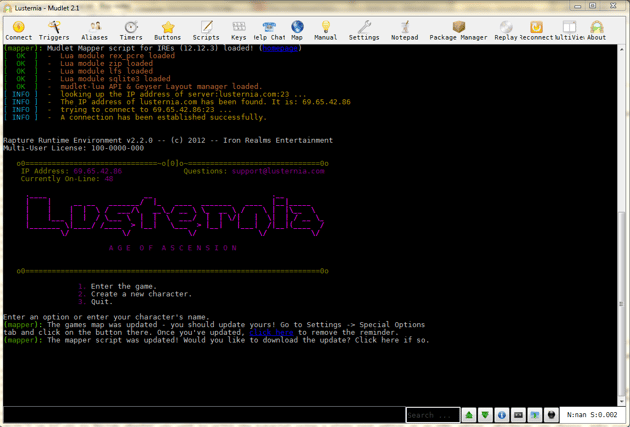The image size is (630, 427).
Task: Click the blue info icon in status bar
Action: tap(502, 415)
